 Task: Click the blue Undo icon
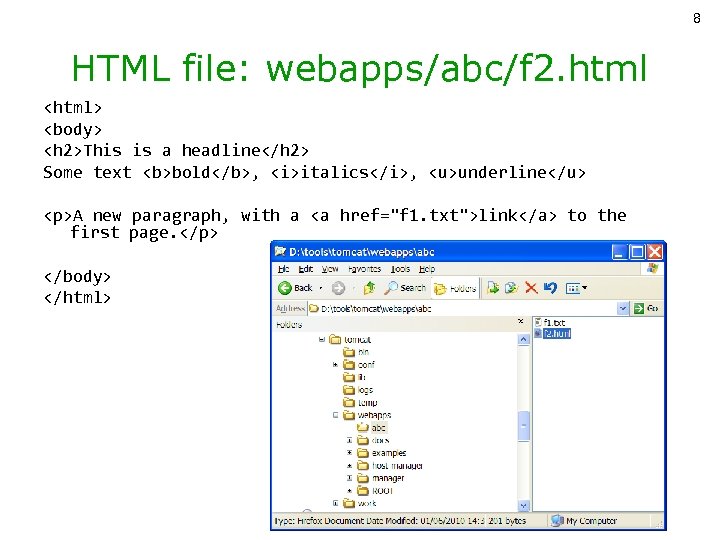550,288
